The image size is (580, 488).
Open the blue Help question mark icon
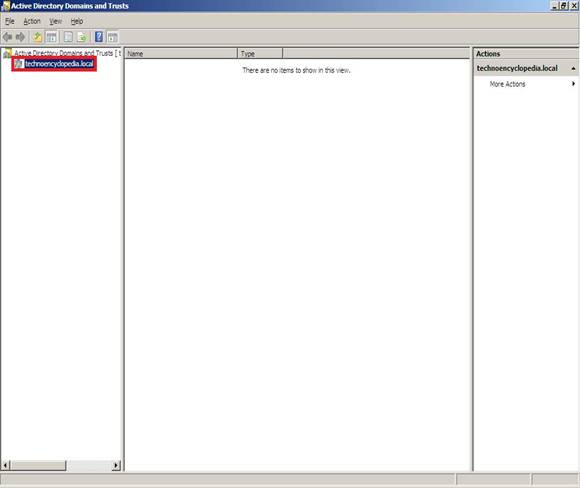pyautogui.click(x=99, y=37)
